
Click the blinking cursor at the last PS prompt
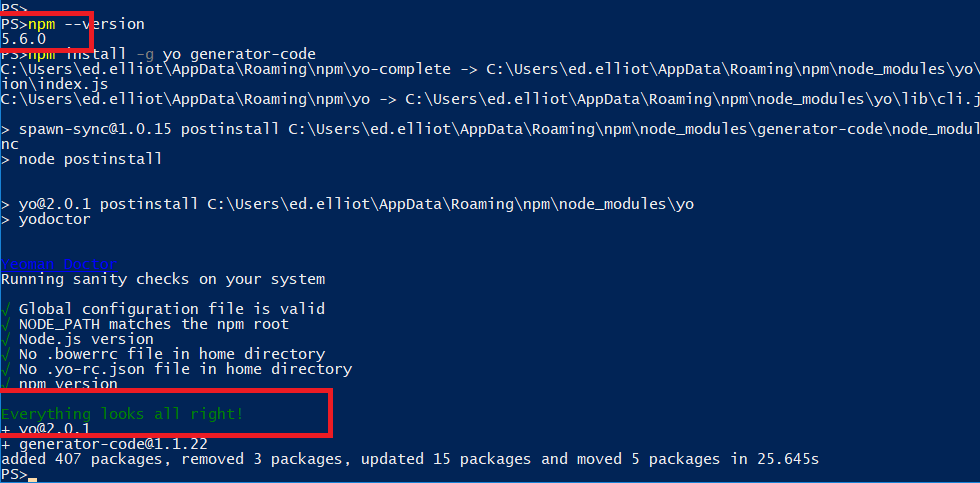coord(32,479)
